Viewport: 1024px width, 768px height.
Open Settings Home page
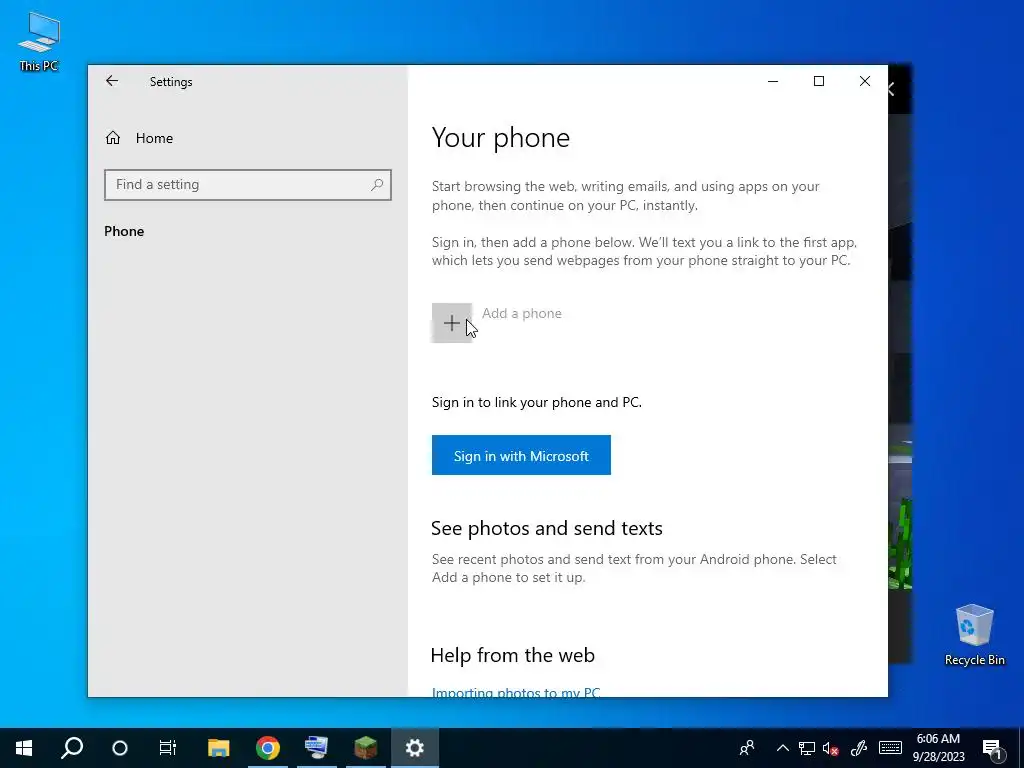[x=139, y=138]
